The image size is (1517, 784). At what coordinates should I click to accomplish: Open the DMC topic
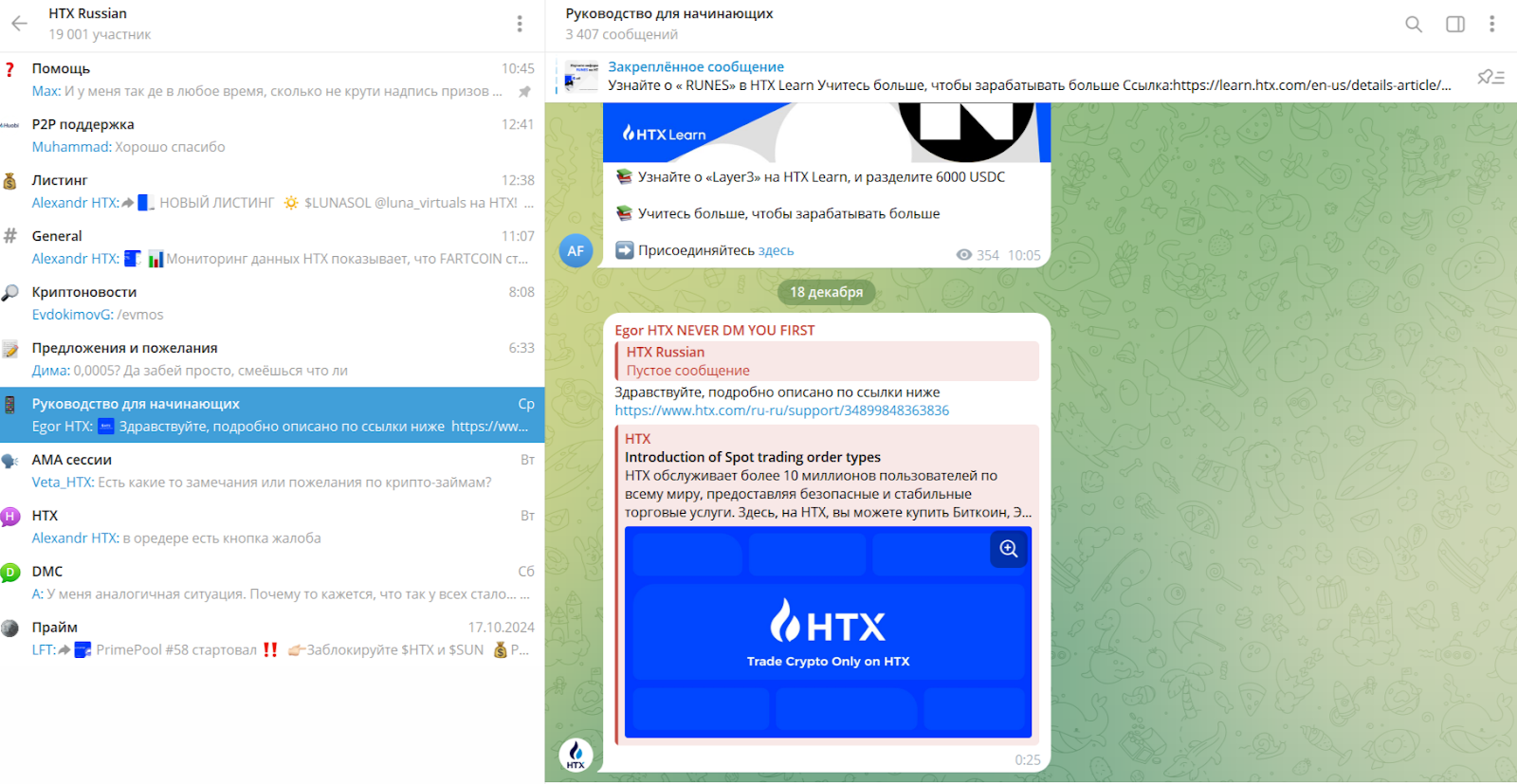272,582
